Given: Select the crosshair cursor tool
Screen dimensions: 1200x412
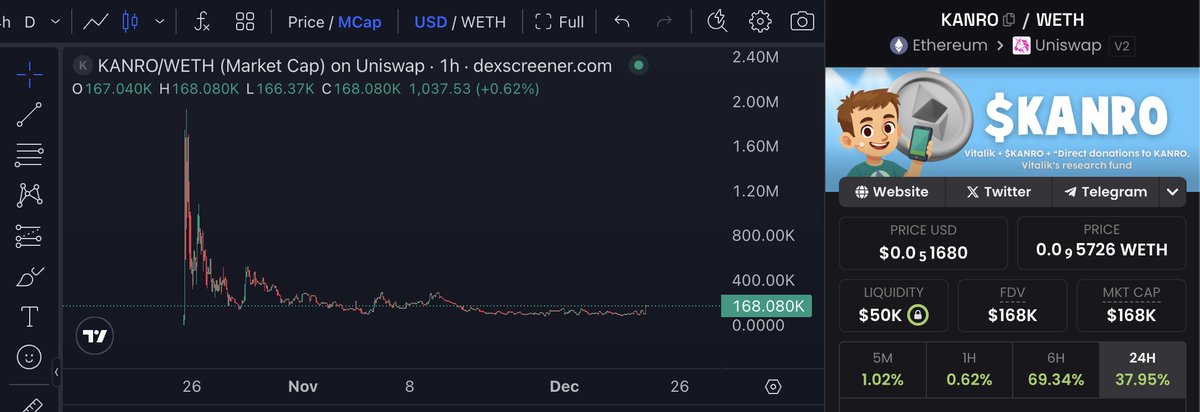Looking at the screenshot, I should tap(29, 74).
